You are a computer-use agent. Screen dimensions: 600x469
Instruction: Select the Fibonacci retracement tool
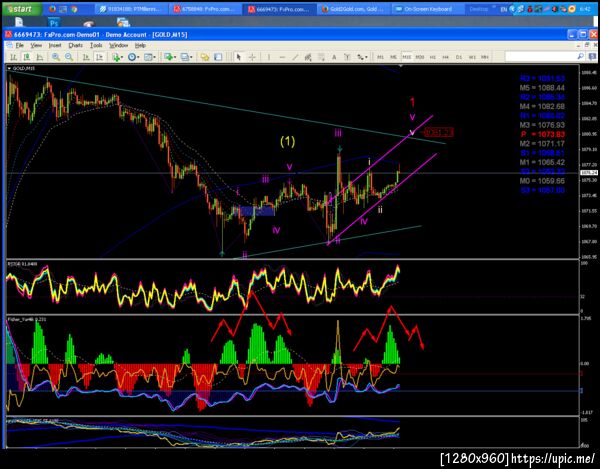click(321, 57)
